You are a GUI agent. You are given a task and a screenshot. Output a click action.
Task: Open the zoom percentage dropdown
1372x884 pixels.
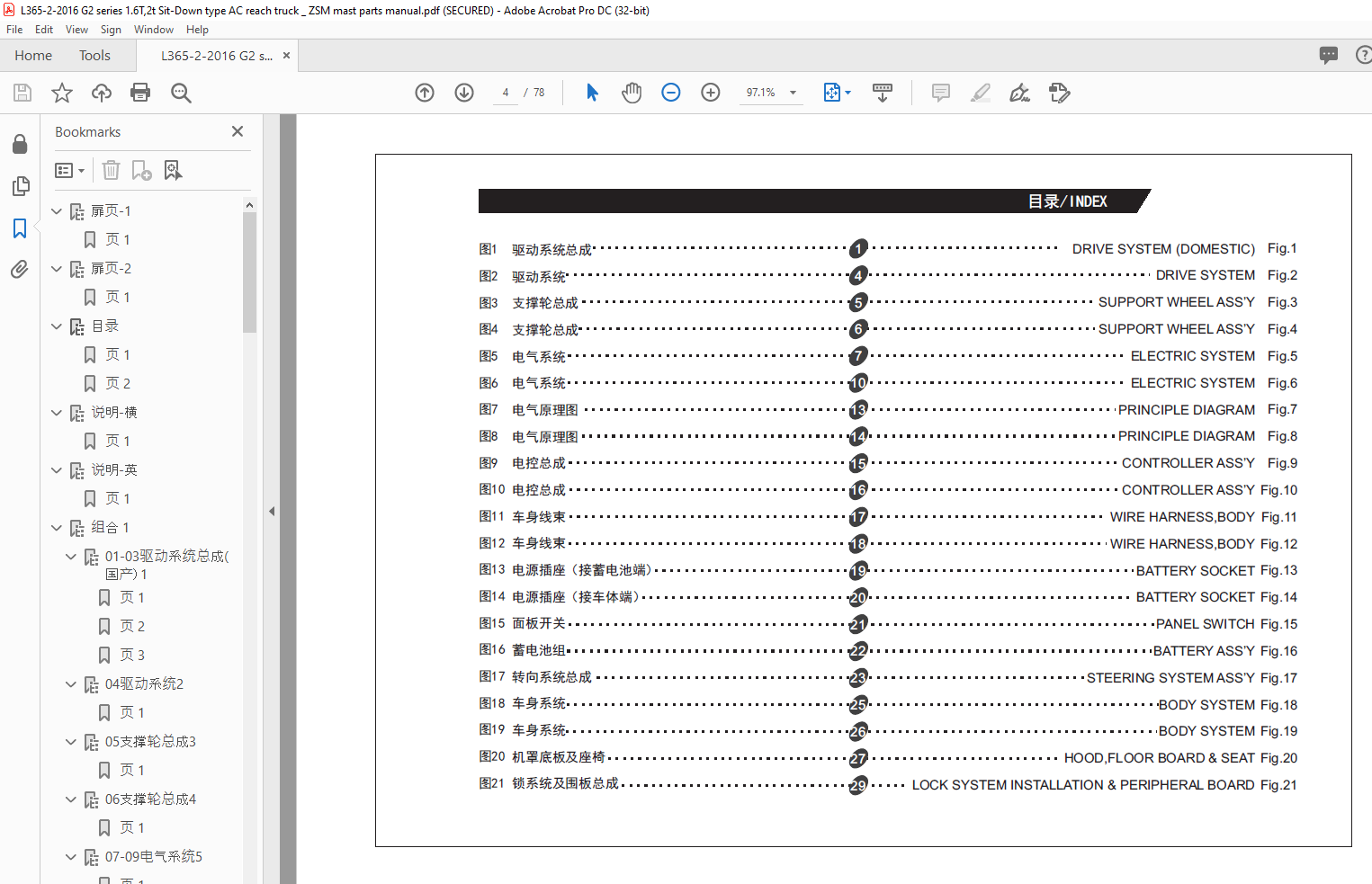click(793, 93)
